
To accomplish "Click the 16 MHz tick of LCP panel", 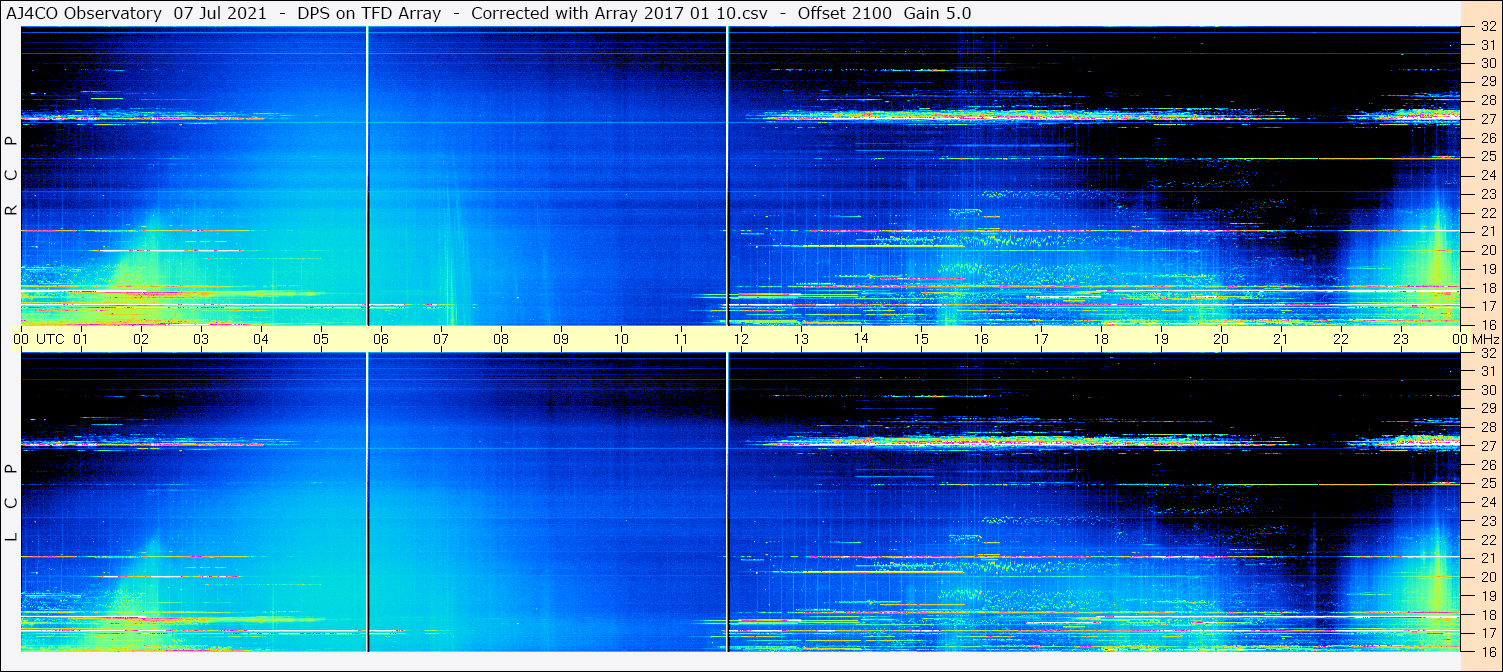I will pyautogui.click(x=1487, y=652).
